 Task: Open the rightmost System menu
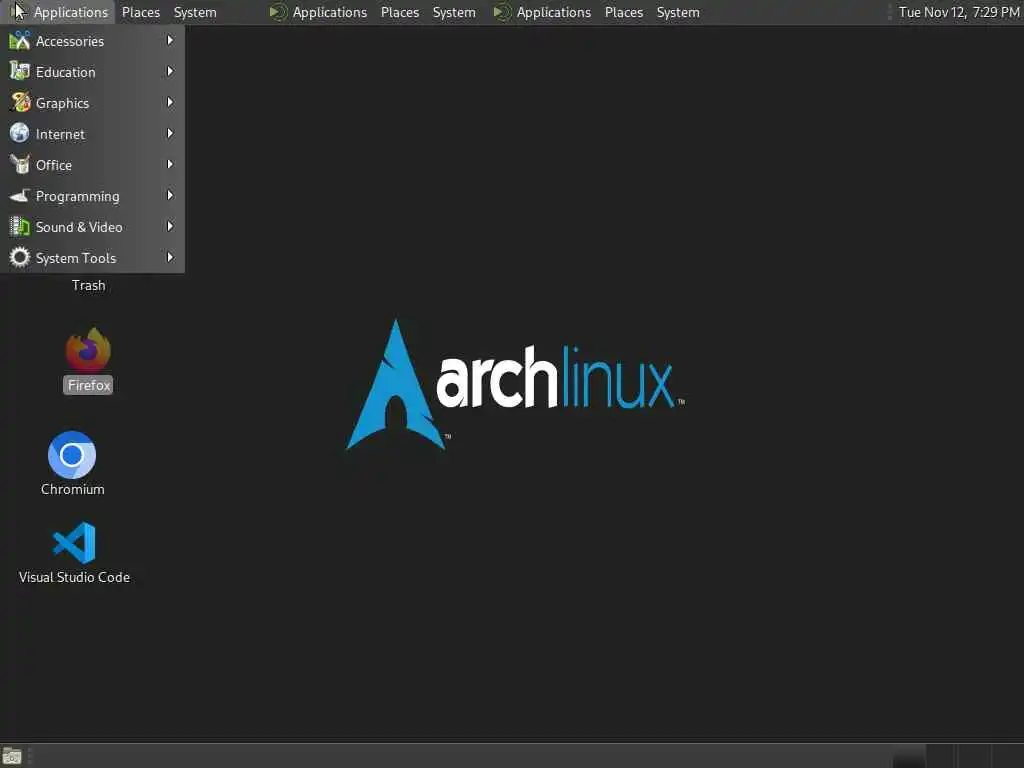(x=678, y=12)
